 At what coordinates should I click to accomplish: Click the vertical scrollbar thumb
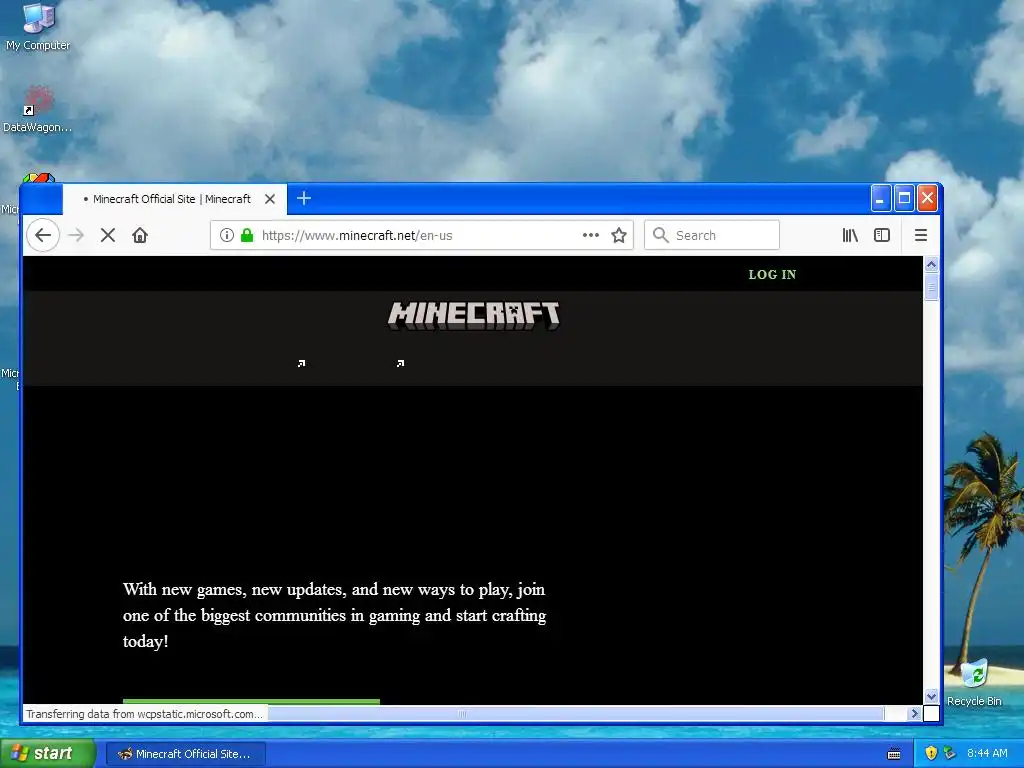(x=931, y=287)
